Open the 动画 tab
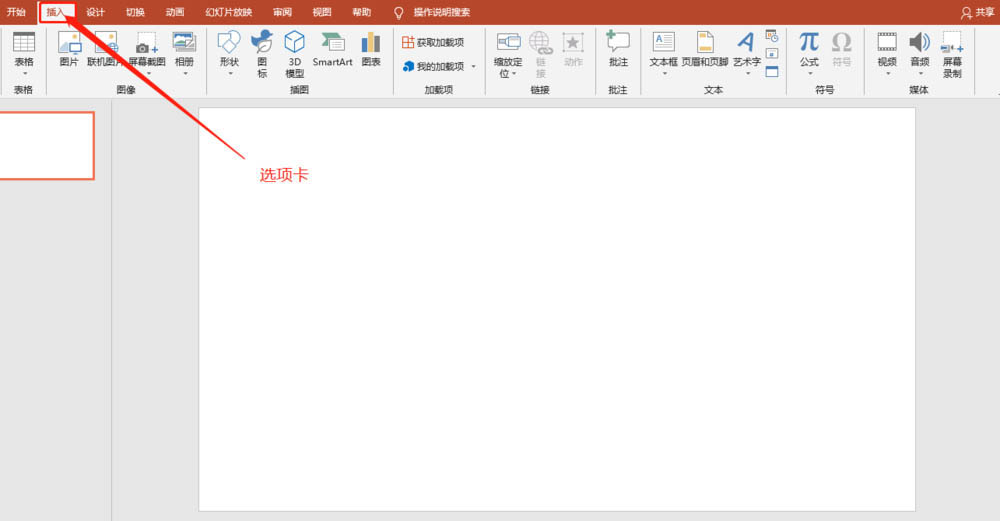 pos(175,12)
